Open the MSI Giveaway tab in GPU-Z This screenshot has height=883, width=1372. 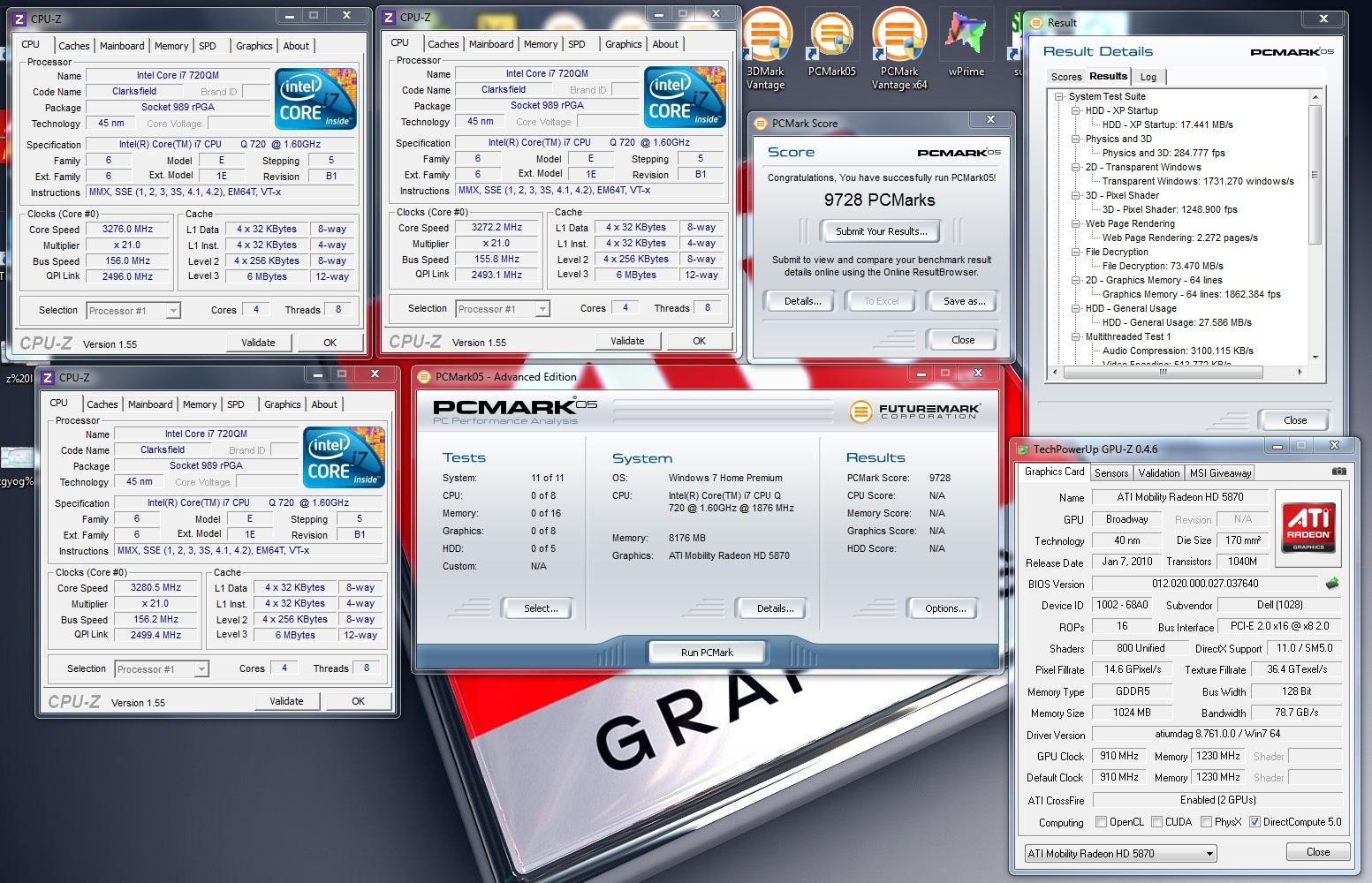pyautogui.click(x=1220, y=473)
